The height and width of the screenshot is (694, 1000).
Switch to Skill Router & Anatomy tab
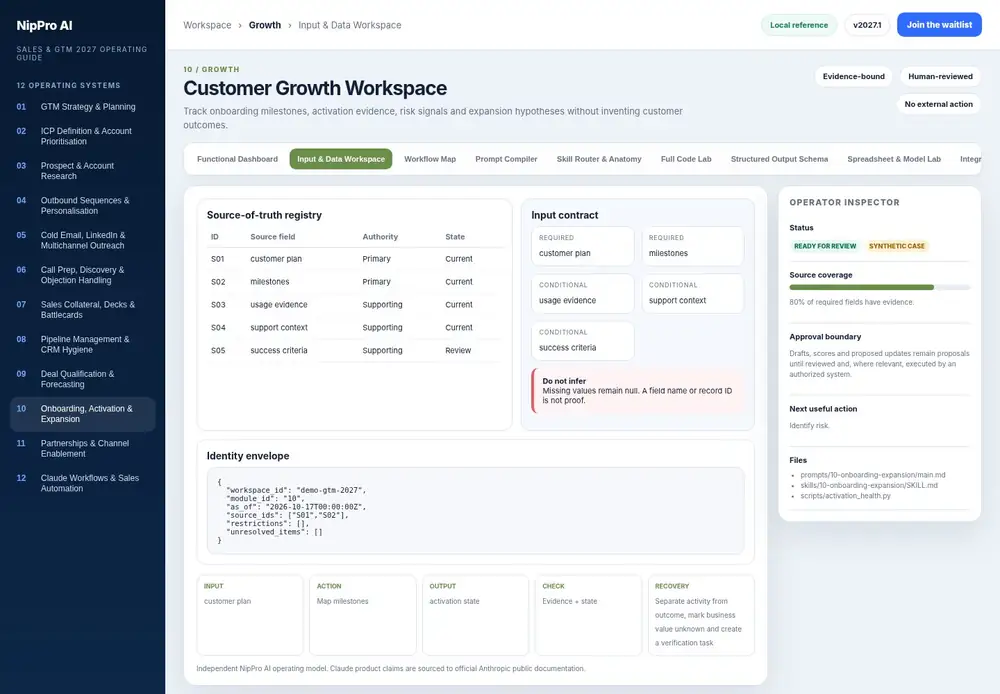[599, 159]
